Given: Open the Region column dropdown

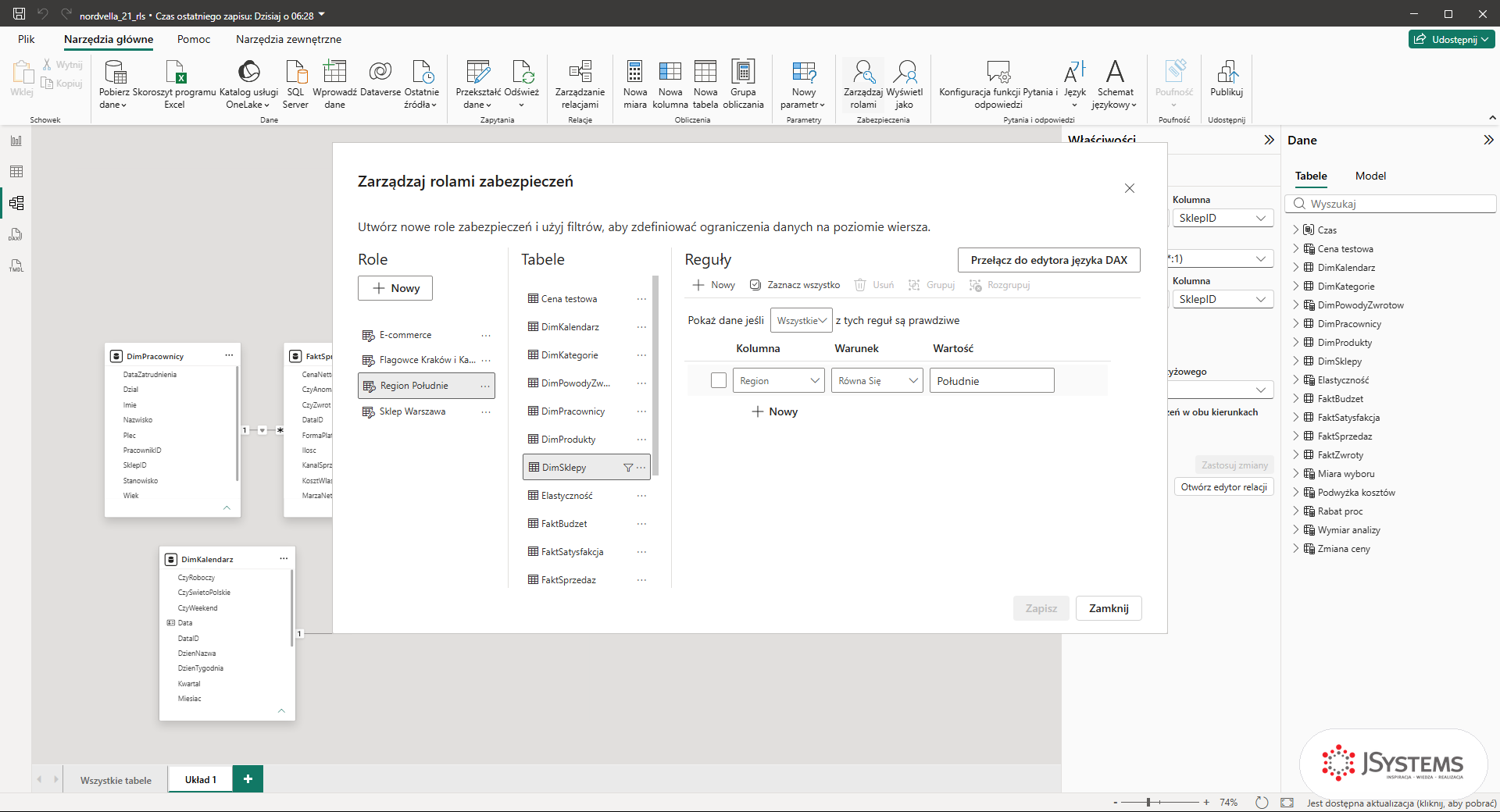Looking at the screenshot, I should pyautogui.click(x=780, y=380).
